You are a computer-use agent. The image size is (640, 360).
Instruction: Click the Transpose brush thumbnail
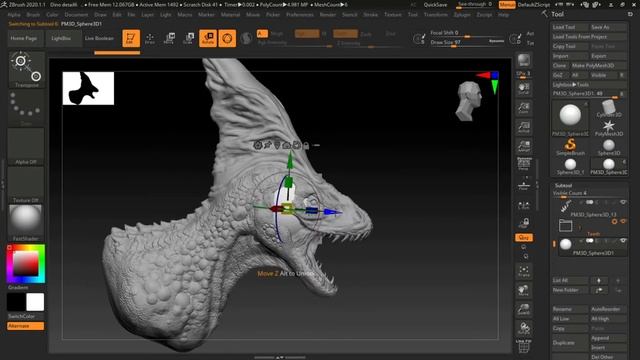coord(26,69)
